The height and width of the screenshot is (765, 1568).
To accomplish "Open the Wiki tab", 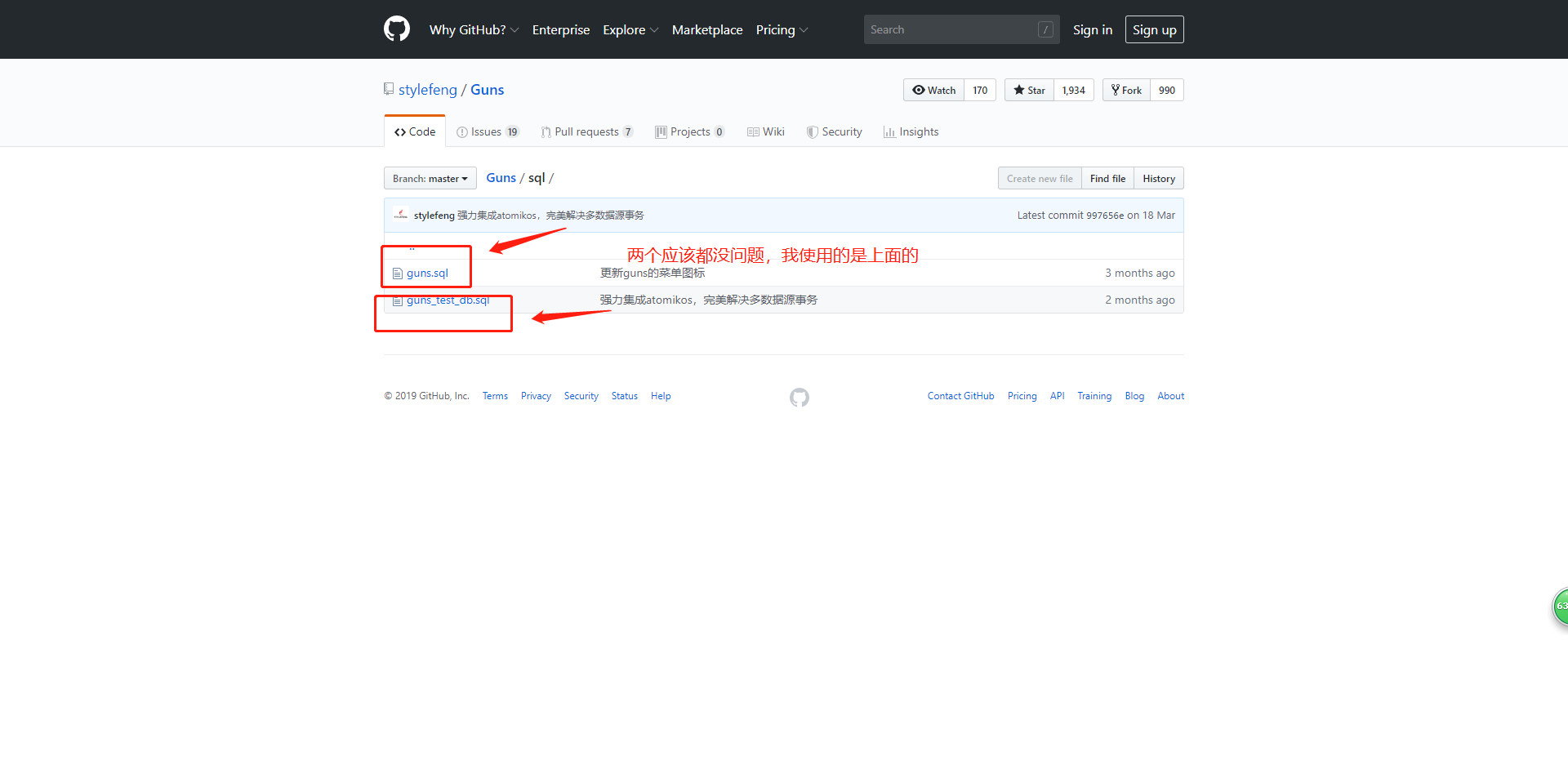I will 766,131.
